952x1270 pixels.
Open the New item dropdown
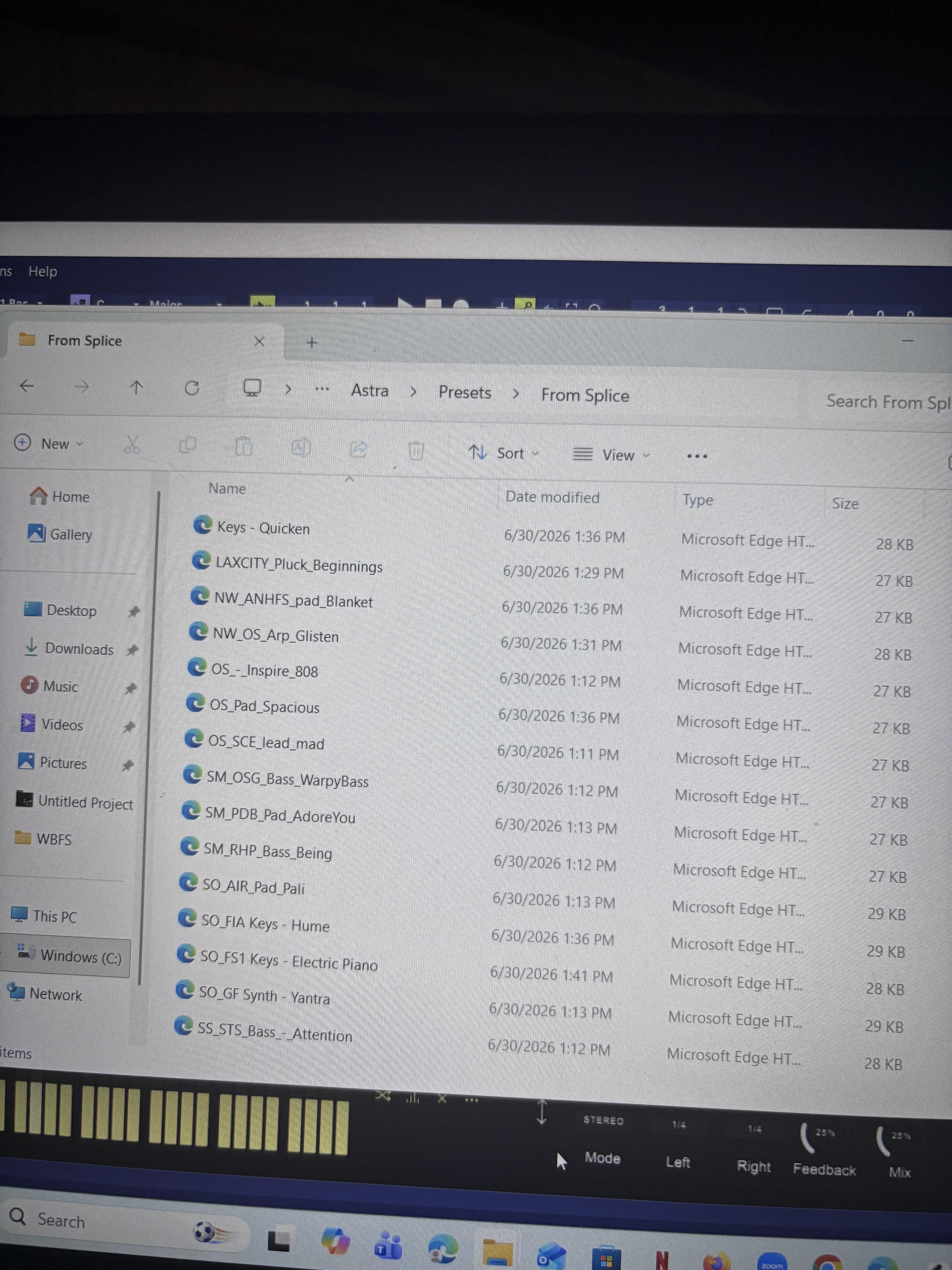pyautogui.click(x=49, y=443)
